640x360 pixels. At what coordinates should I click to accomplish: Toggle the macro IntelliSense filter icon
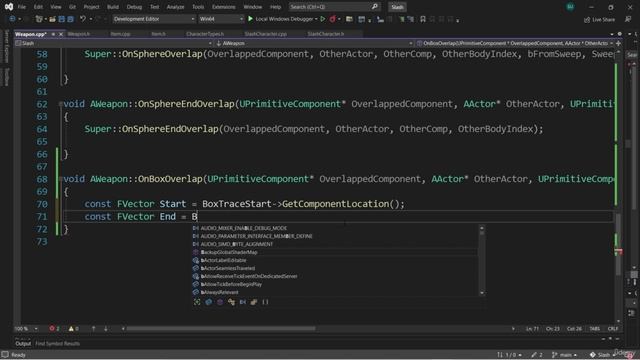(x=243, y=302)
